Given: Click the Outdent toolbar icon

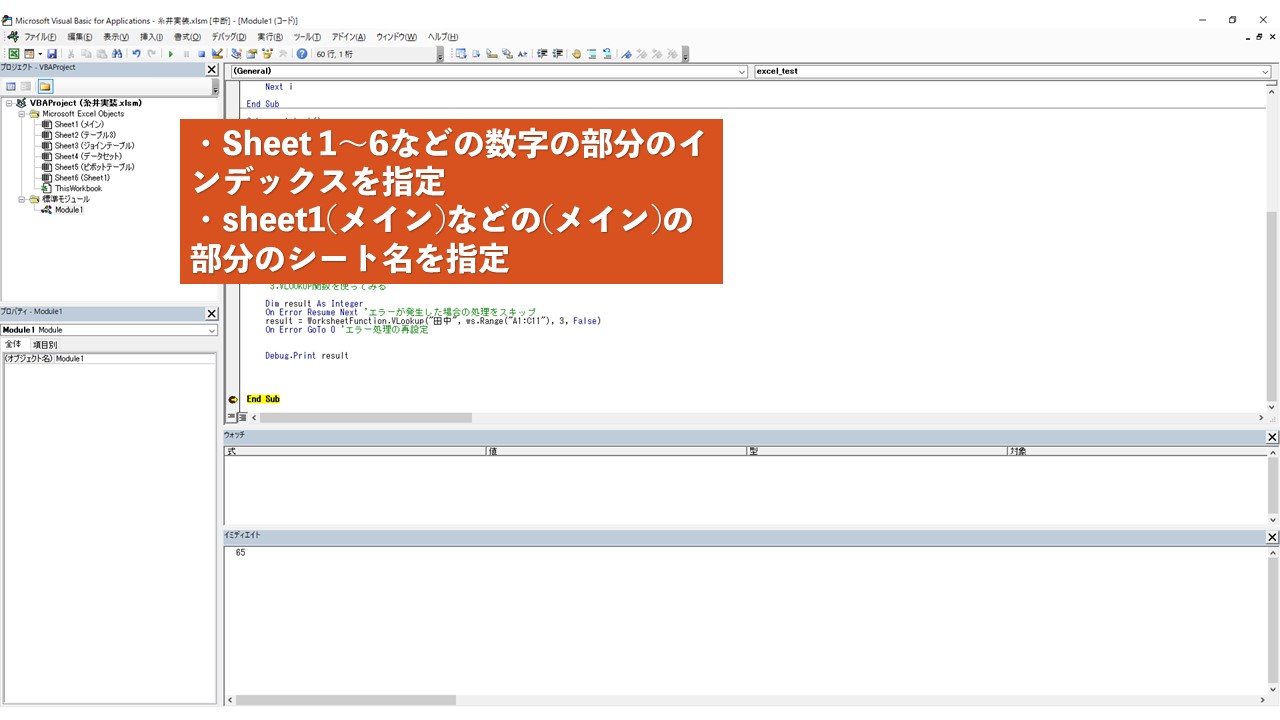Looking at the screenshot, I should tap(558, 54).
